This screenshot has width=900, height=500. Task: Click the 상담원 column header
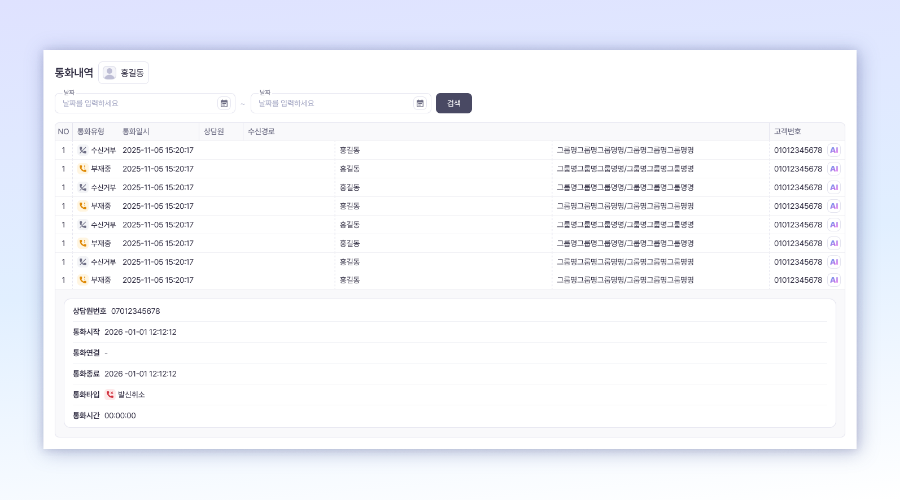(214, 132)
